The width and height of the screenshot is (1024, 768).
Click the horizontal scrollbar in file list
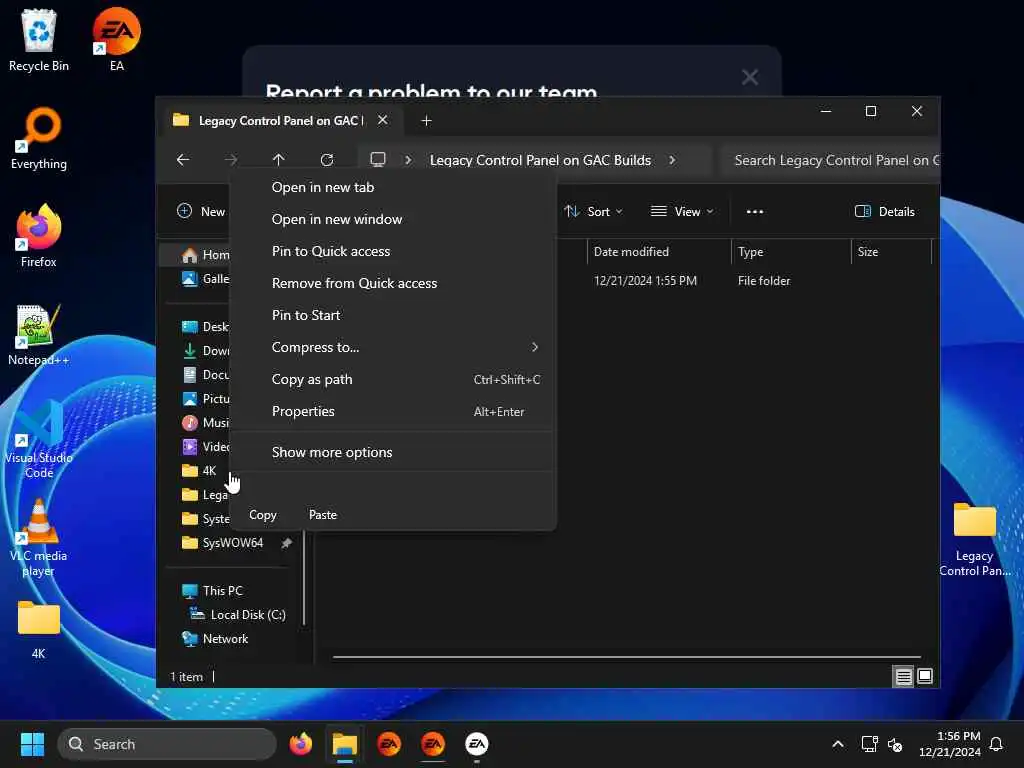click(627, 657)
